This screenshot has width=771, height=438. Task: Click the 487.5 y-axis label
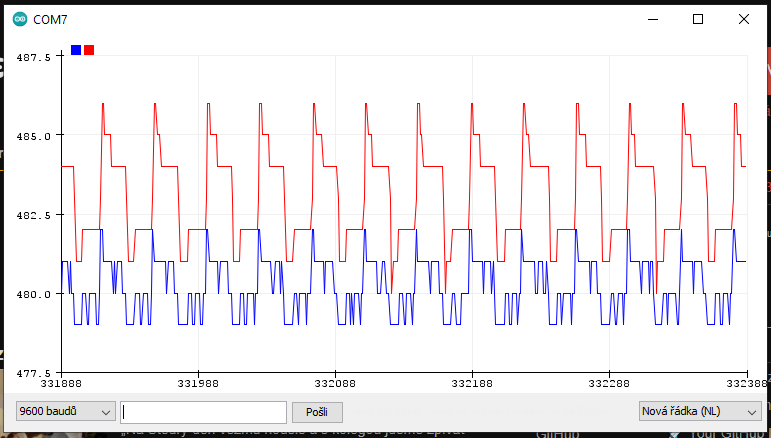(33, 57)
